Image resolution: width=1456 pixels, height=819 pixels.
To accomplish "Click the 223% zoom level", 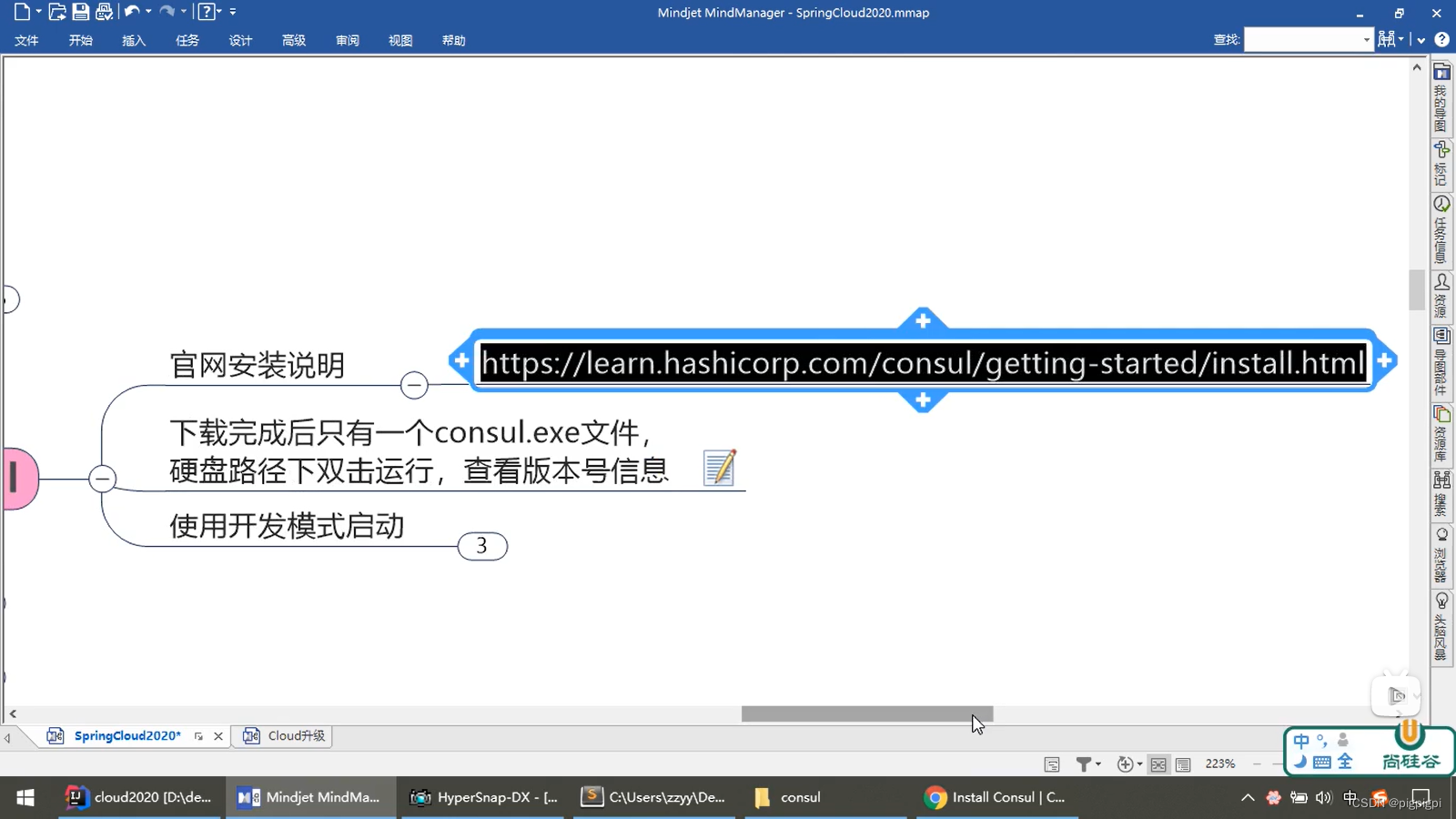I will point(1220,764).
